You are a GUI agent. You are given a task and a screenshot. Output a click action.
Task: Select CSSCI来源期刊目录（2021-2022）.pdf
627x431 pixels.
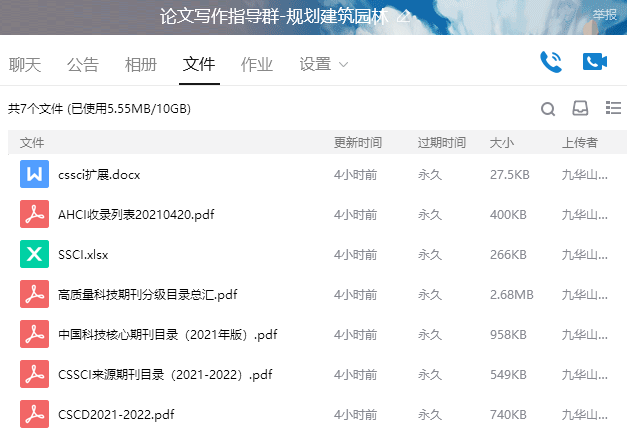click(165, 375)
